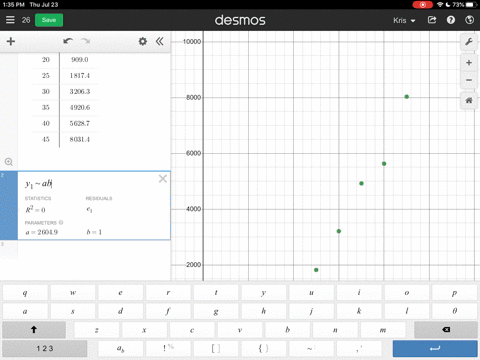Tap the tilde key
The width and height of the screenshot is (480, 360).
[311, 349]
